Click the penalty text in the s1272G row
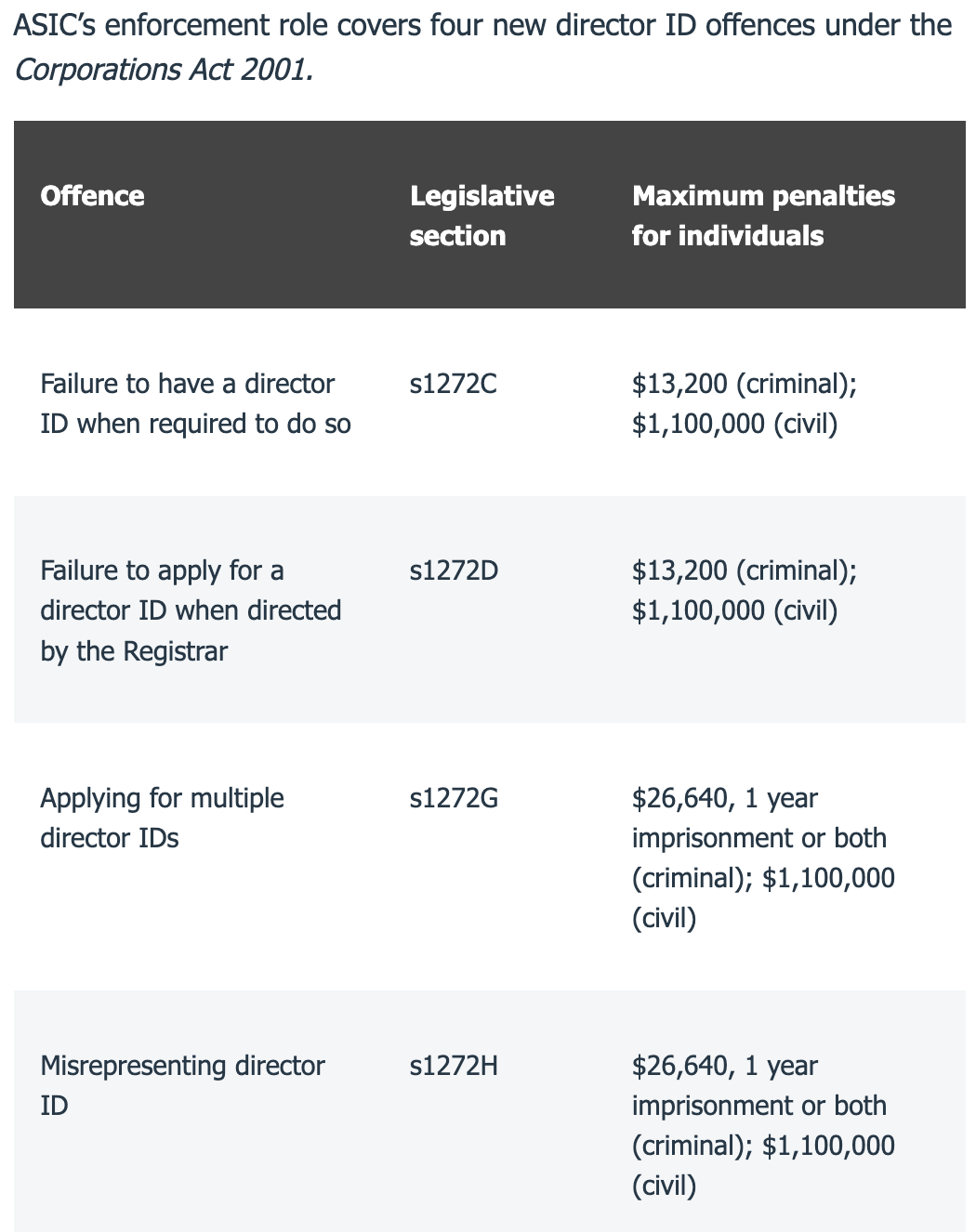This screenshot has height=1232, width=976. point(762,858)
